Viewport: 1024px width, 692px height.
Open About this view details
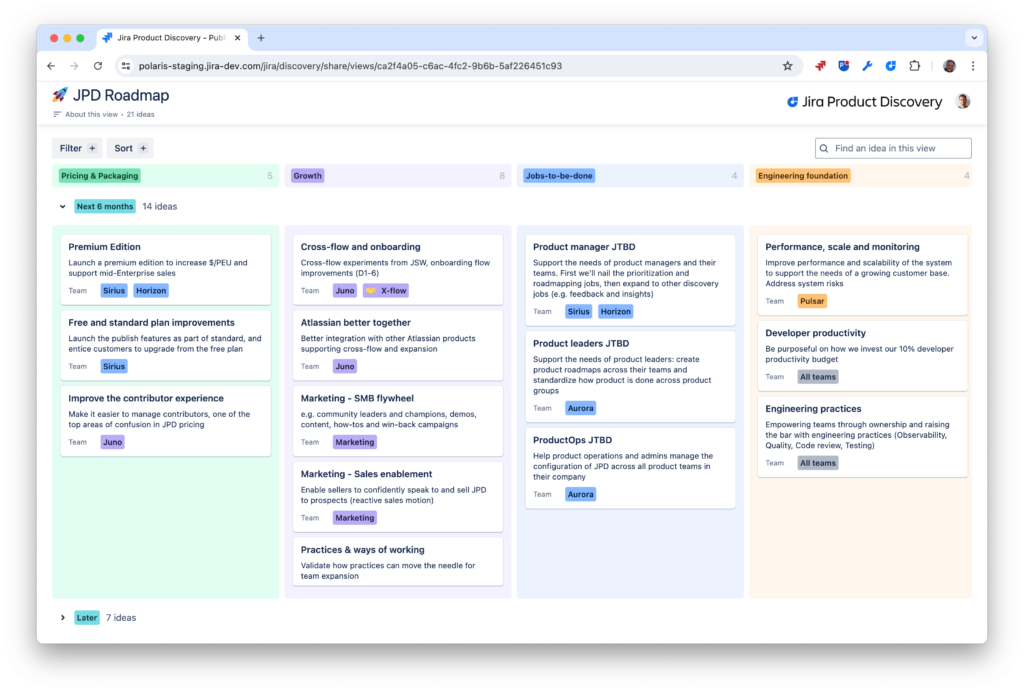click(91, 114)
